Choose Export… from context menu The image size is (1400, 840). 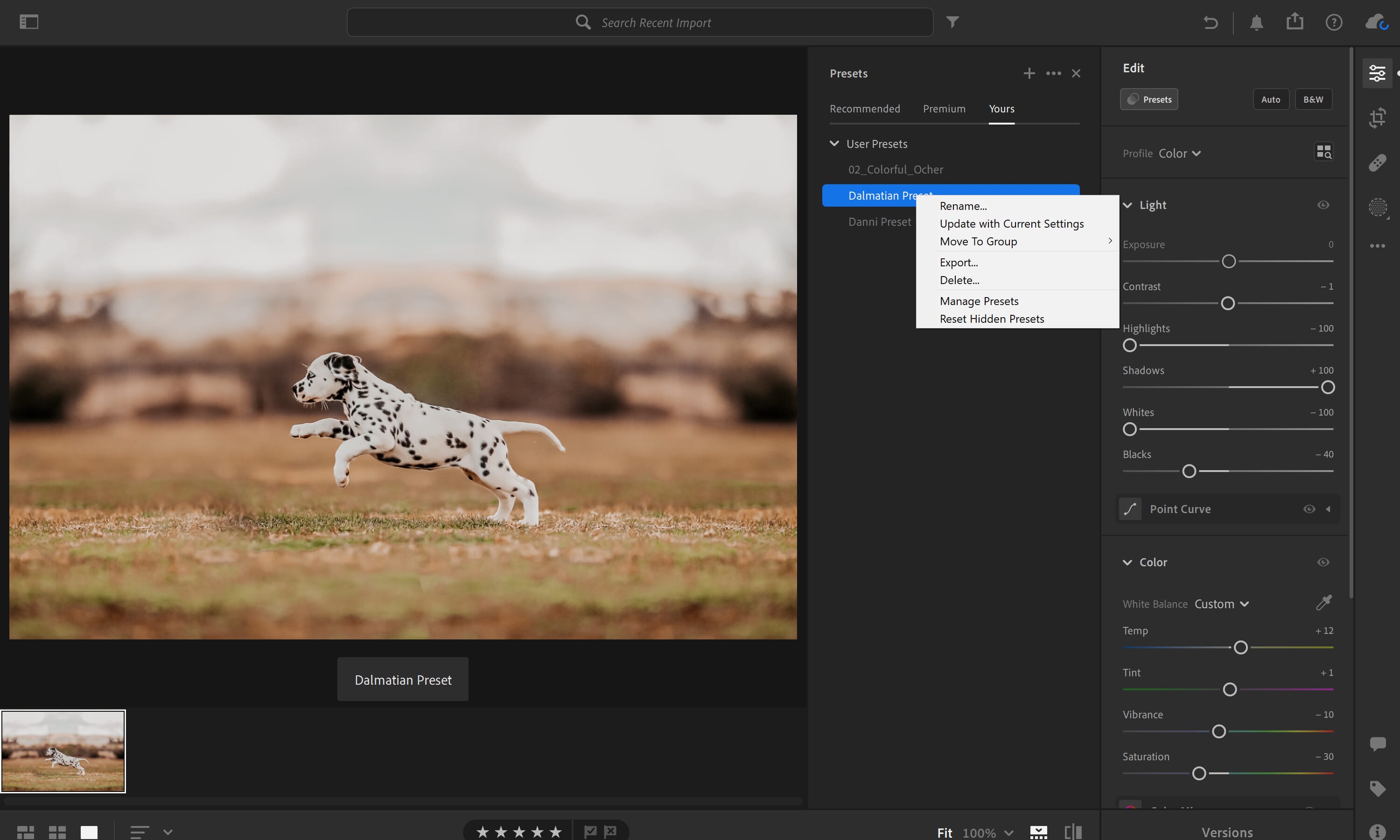[1017, 262]
